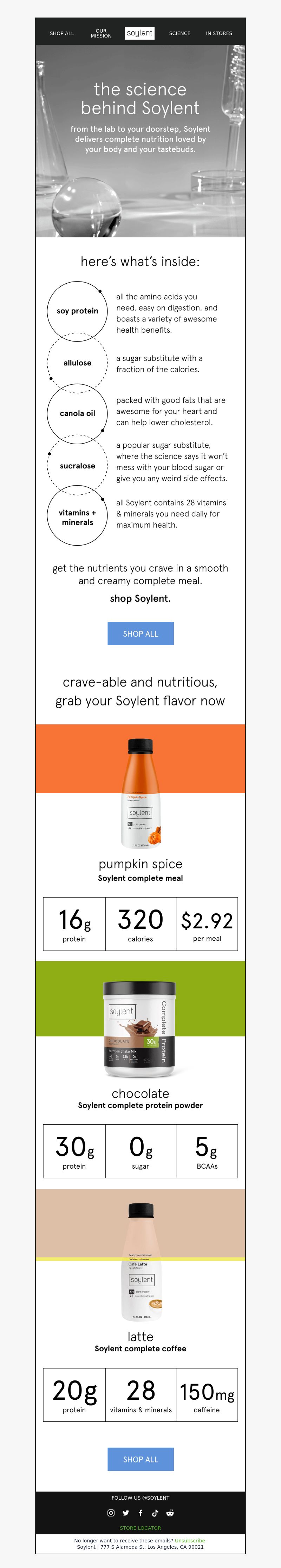Open In Stores navigation link
The height and width of the screenshot is (1568, 281).
[219, 33]
